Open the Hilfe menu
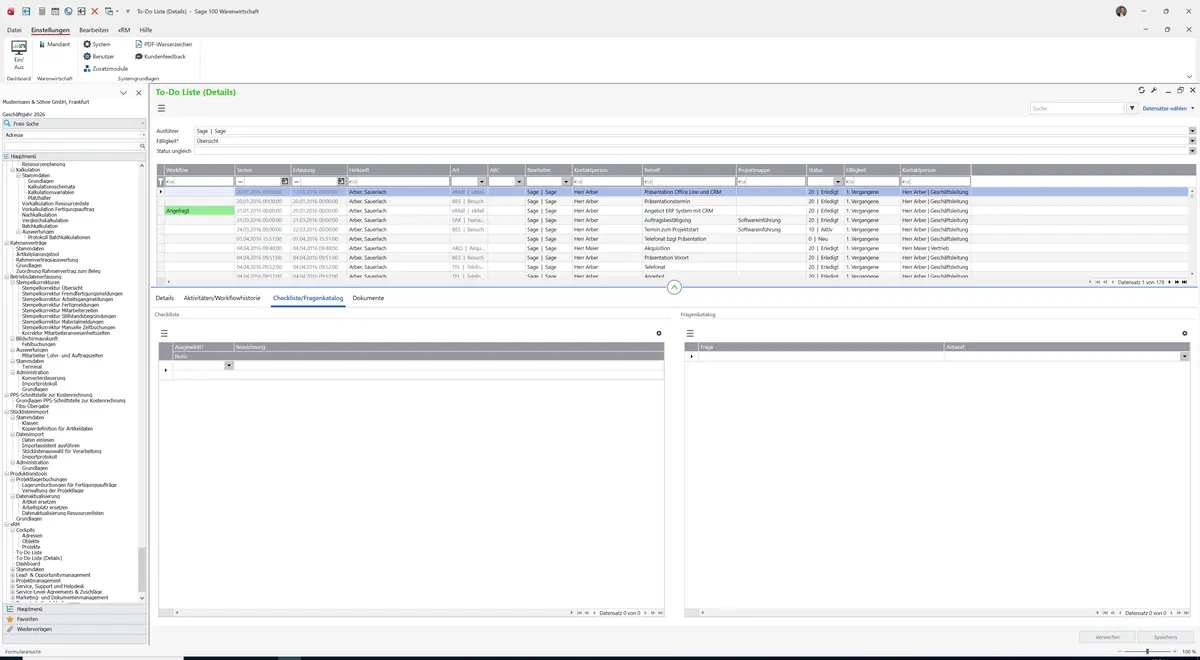 tap(146, 30)
